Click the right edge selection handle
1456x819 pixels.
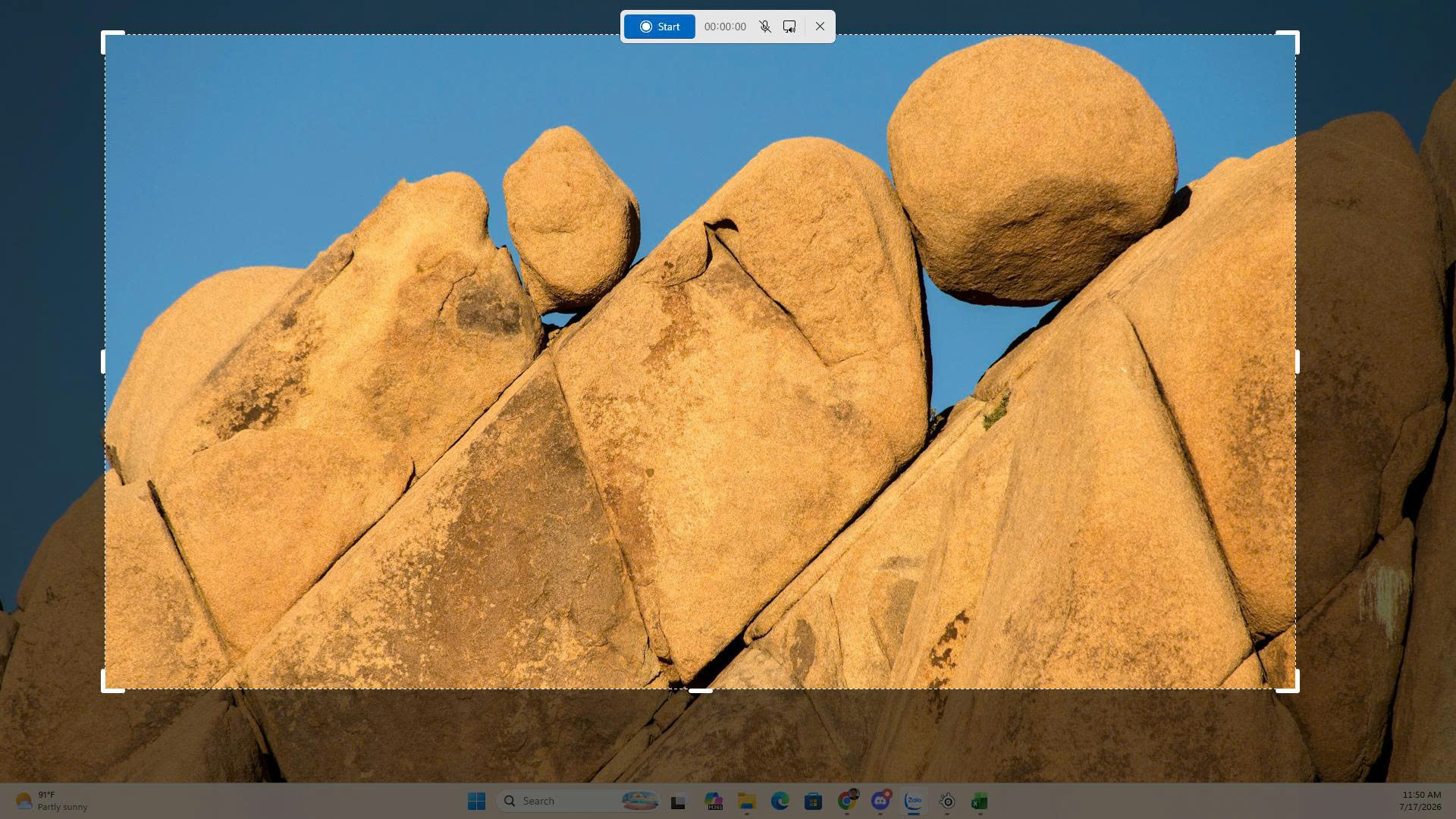1297,362
